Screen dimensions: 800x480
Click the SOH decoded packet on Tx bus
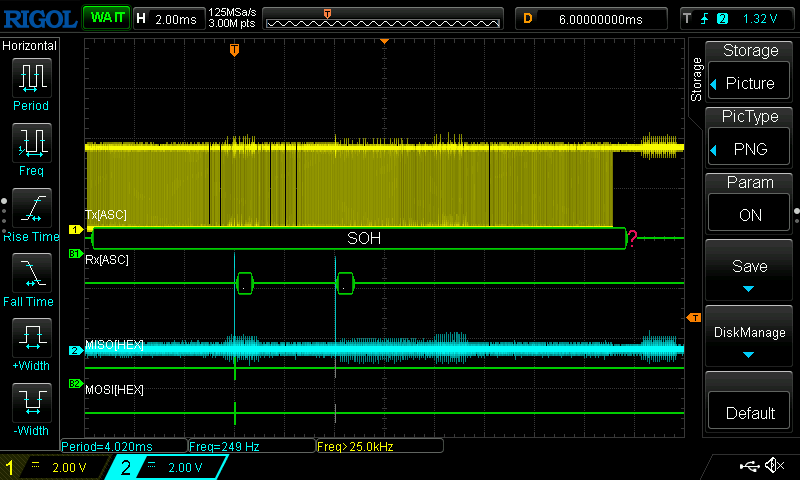pos(363,238)
